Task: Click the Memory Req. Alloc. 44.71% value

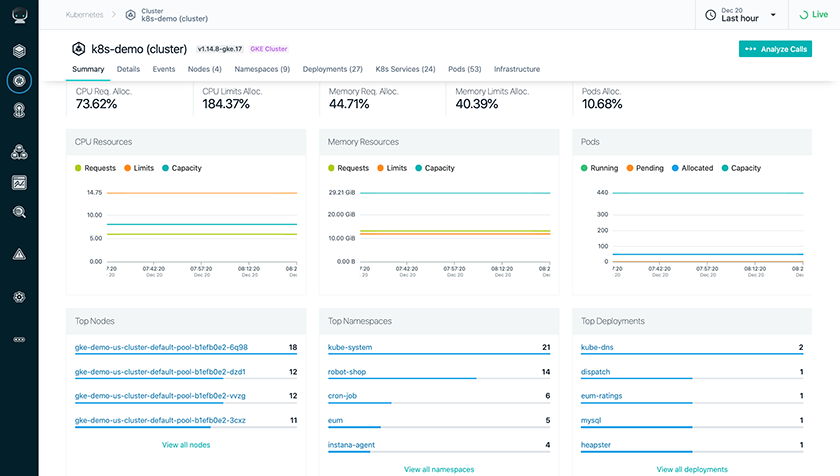Action: [349, 104]
